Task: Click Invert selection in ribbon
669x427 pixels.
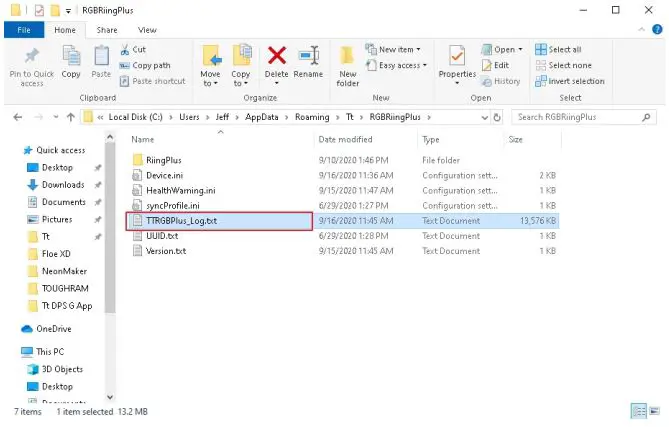Action: 570,81
